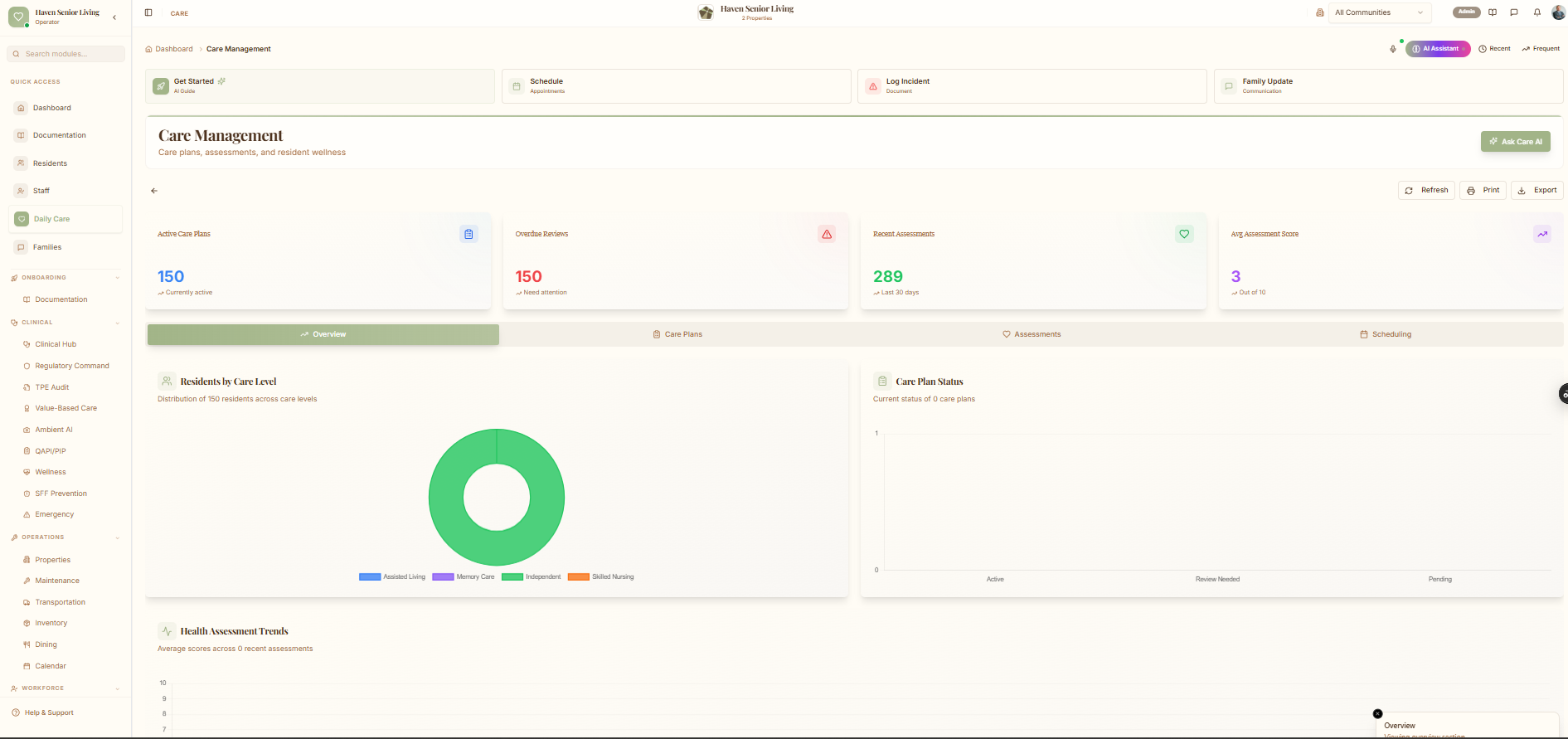Open the book documentation icon in header

[x=1493, y=12]
